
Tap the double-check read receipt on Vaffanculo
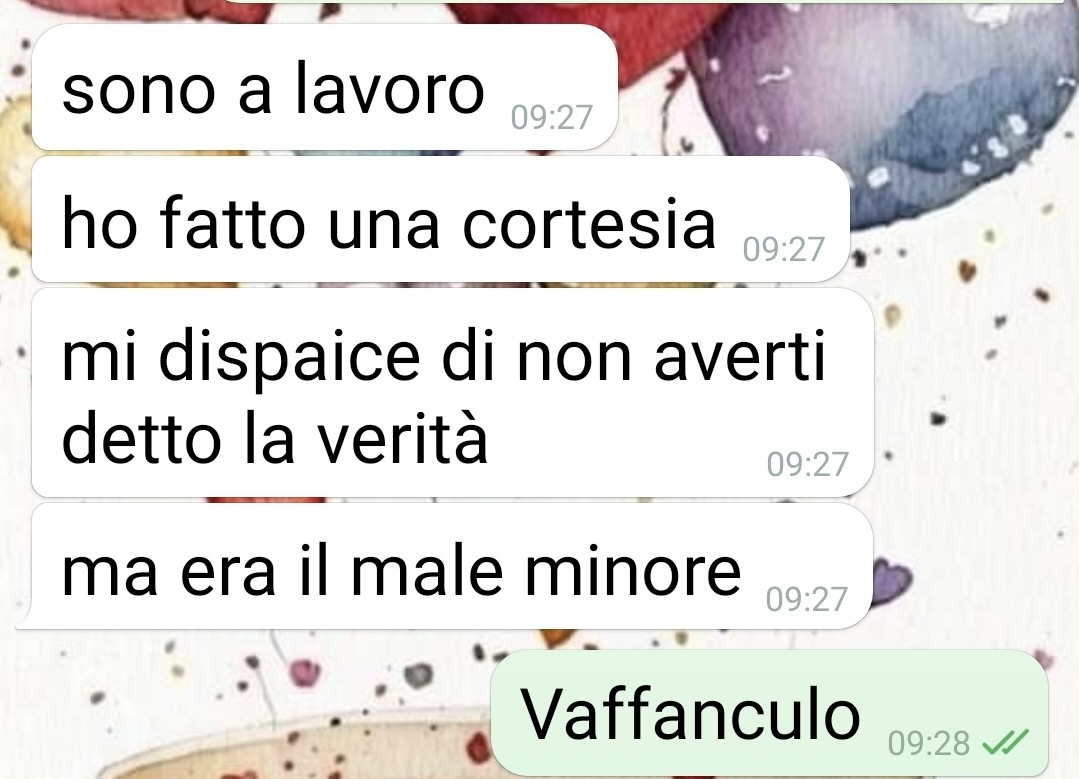tap(1005, 742)
